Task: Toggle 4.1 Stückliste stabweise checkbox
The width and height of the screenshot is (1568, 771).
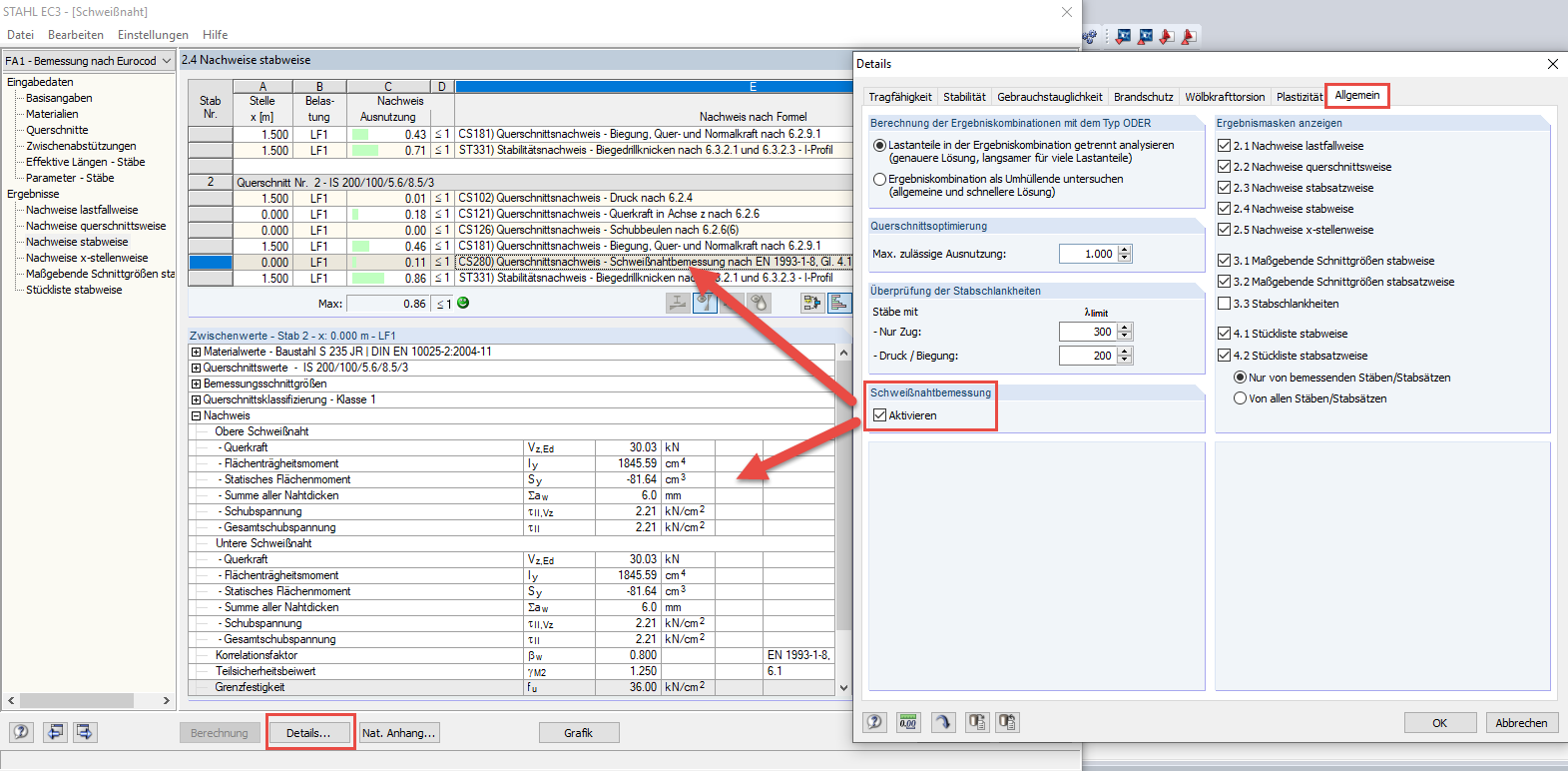Action: point(1224,334)
